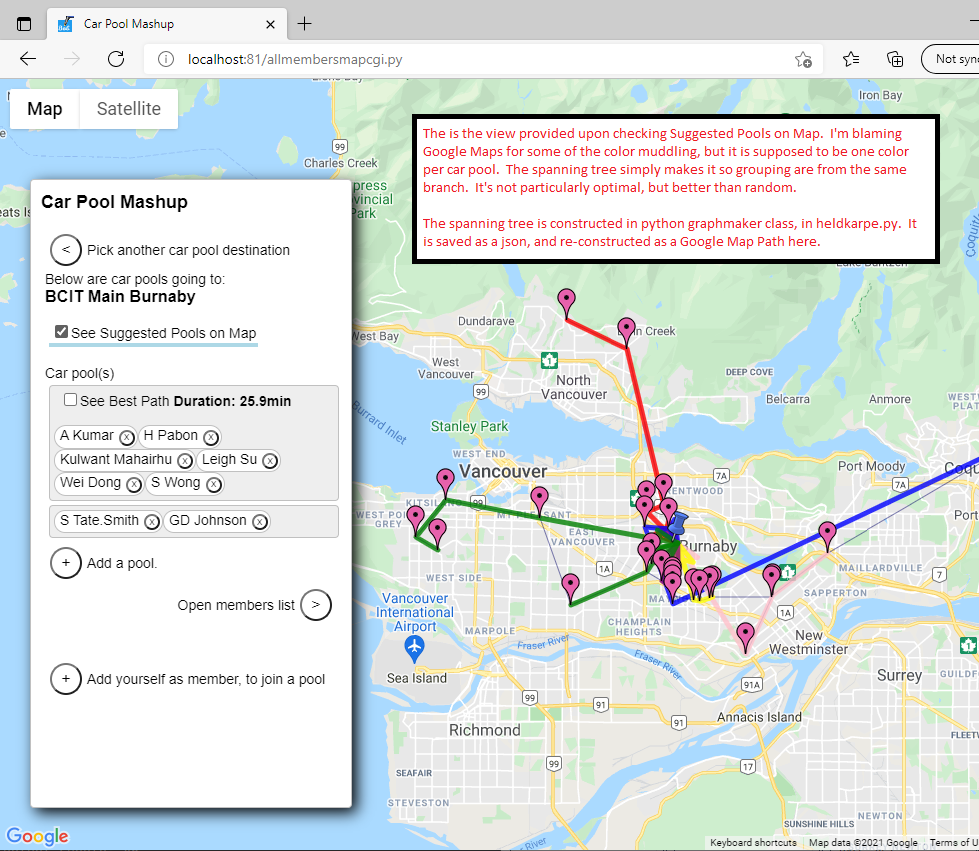Click the Stanley Park map label

pyautogui.click(x=470, y=426)
